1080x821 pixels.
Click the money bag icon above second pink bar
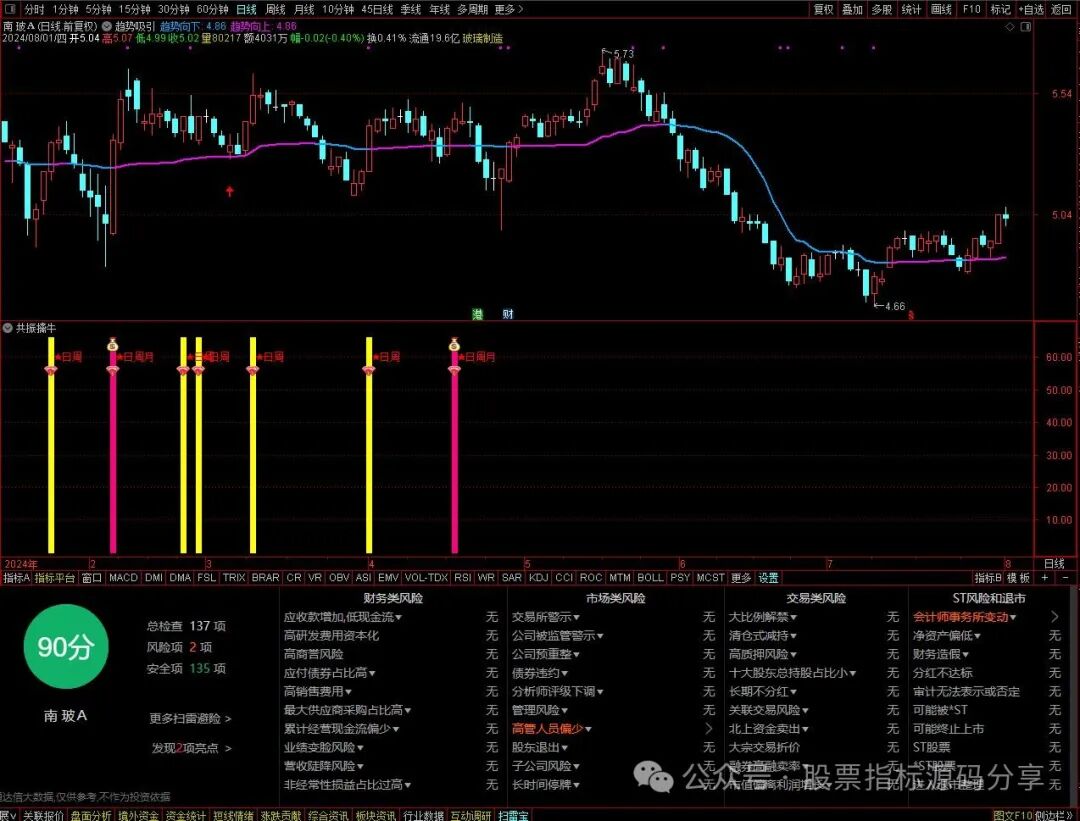tap(454, 344)
